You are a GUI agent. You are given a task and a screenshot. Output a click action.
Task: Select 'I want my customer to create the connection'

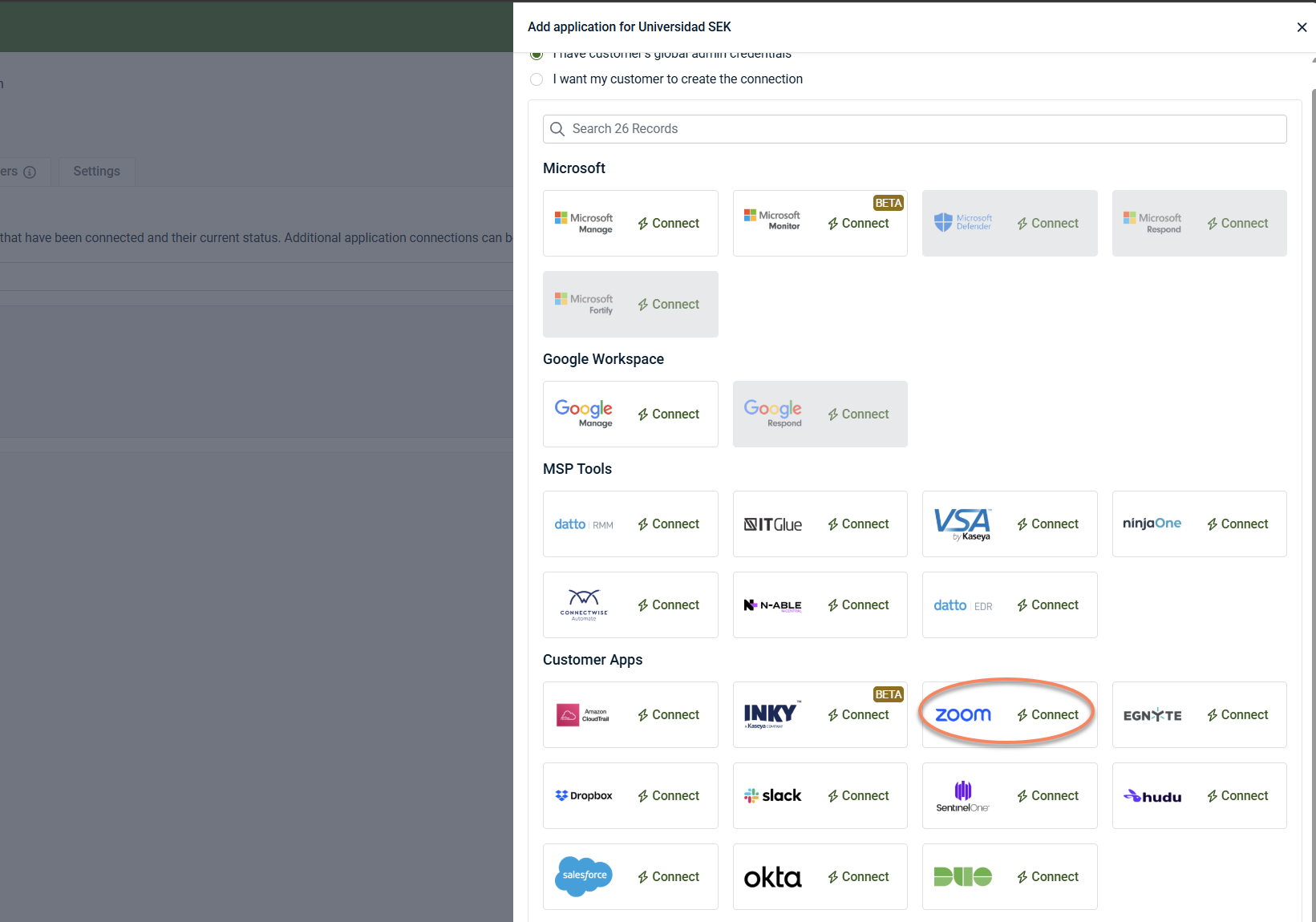coord(537,79)
